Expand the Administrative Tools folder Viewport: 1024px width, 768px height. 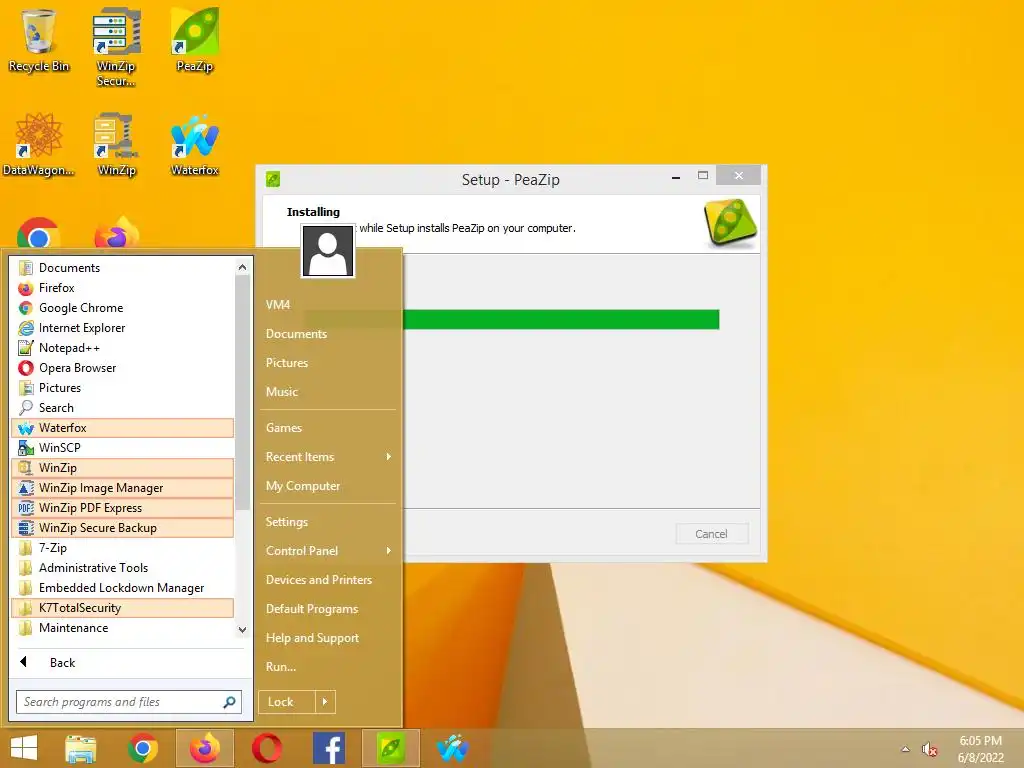[x=123, y=568]
